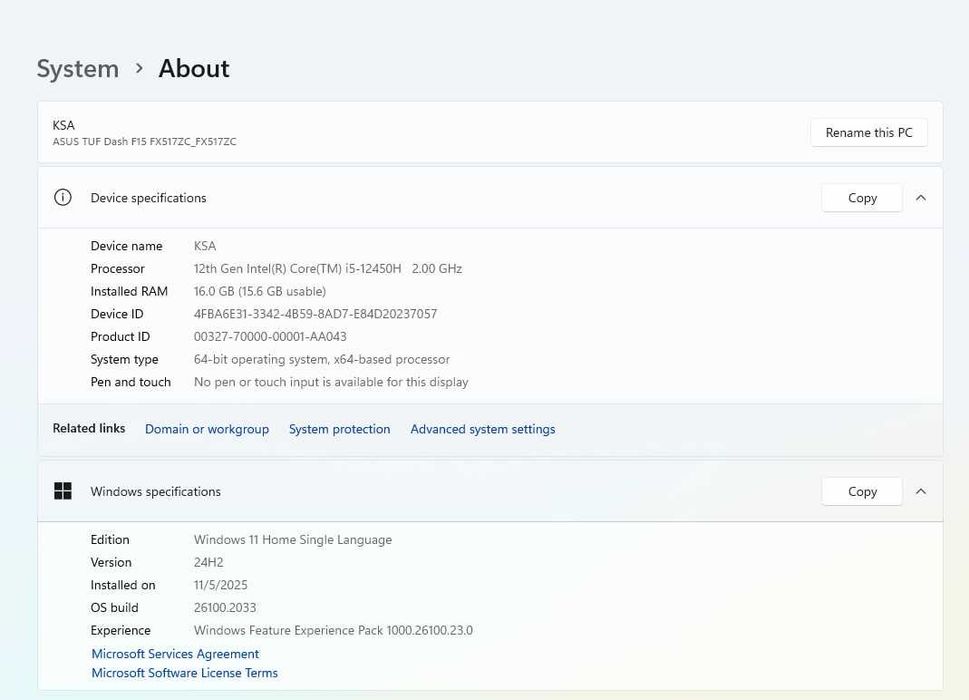
Task: Click the Related links label
Action: (x=89, y=428)
